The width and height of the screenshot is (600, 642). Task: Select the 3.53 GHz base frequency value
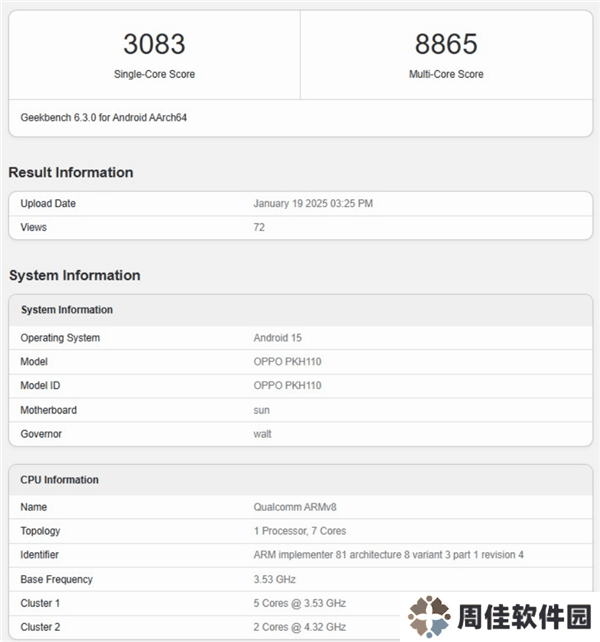[x=274, y=579]
